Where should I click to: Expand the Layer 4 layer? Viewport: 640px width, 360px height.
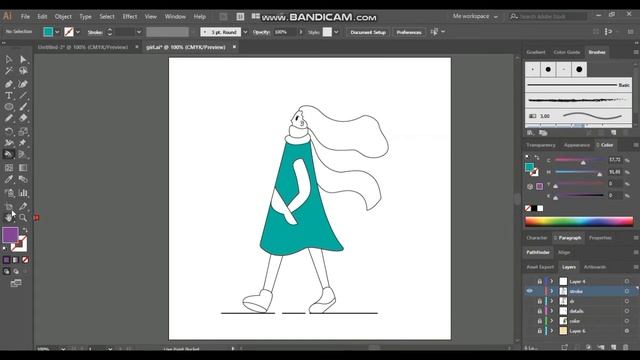pyautogui.click(x=551, y=281)
